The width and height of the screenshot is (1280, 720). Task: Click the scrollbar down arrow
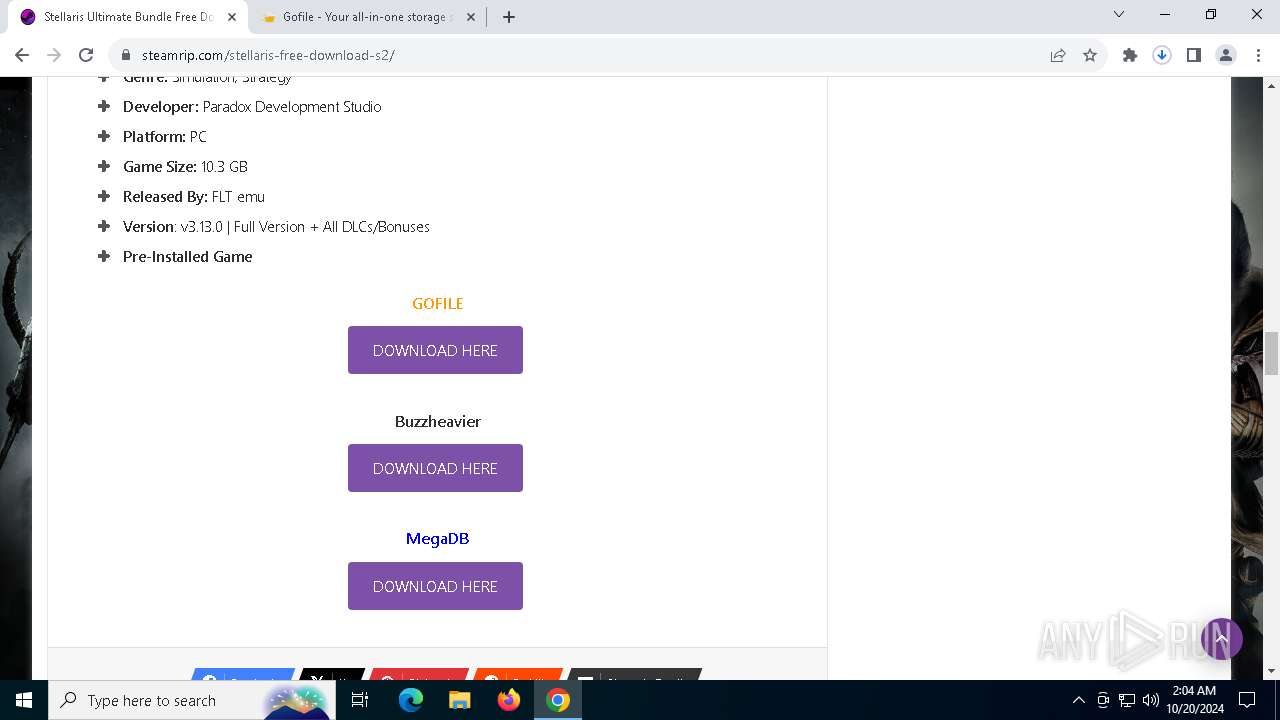coord(1271,671)
